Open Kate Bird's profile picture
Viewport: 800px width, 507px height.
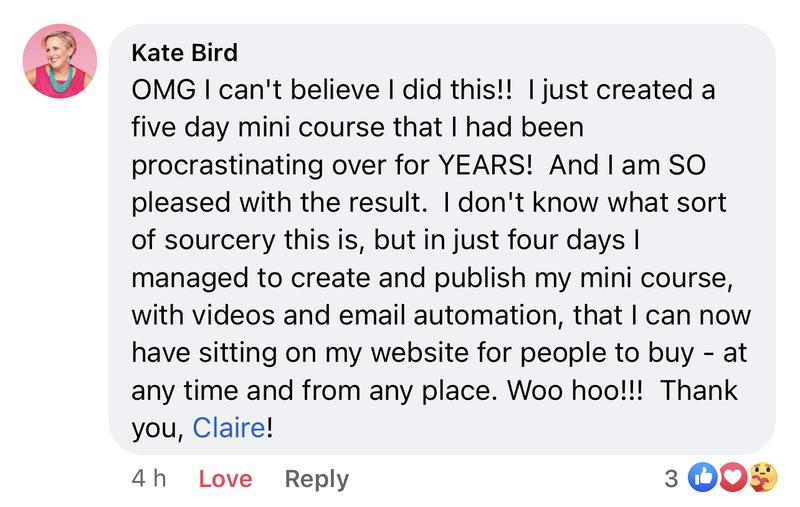pos(60,61)
